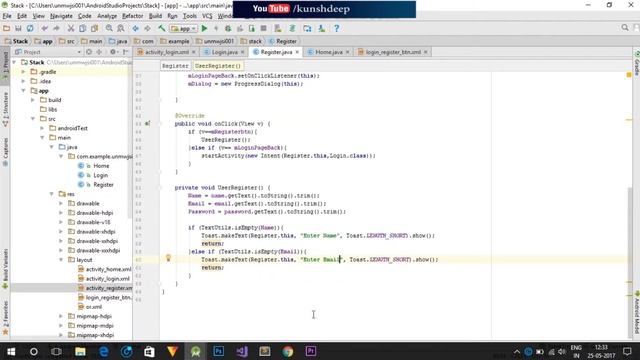Screen dimensions: 640x360
Task: Click the Cut scissors icon
Action: (x=71, y=28)
